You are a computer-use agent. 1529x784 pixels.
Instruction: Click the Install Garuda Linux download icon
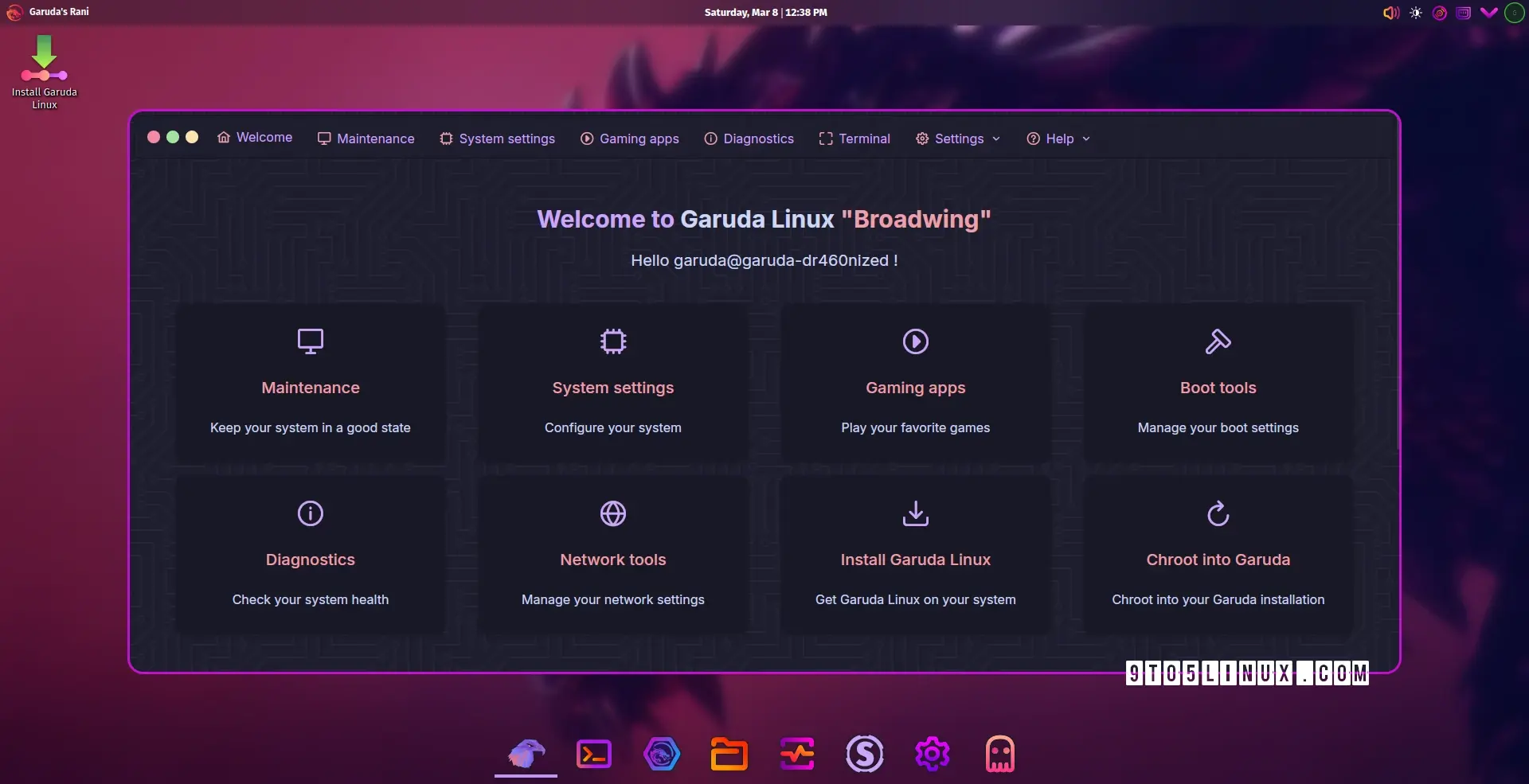tap(916, 513)
